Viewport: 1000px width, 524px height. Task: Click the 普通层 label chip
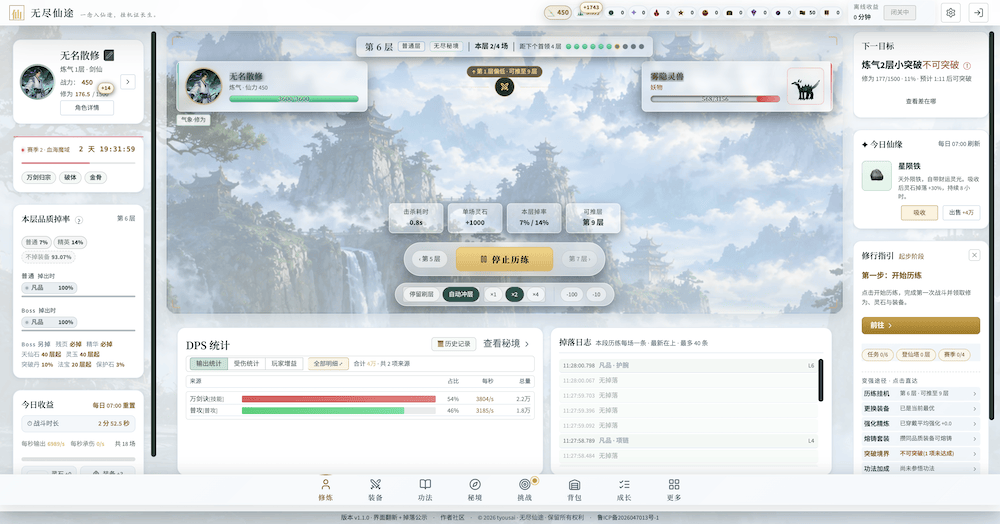[x=411, y=47]
